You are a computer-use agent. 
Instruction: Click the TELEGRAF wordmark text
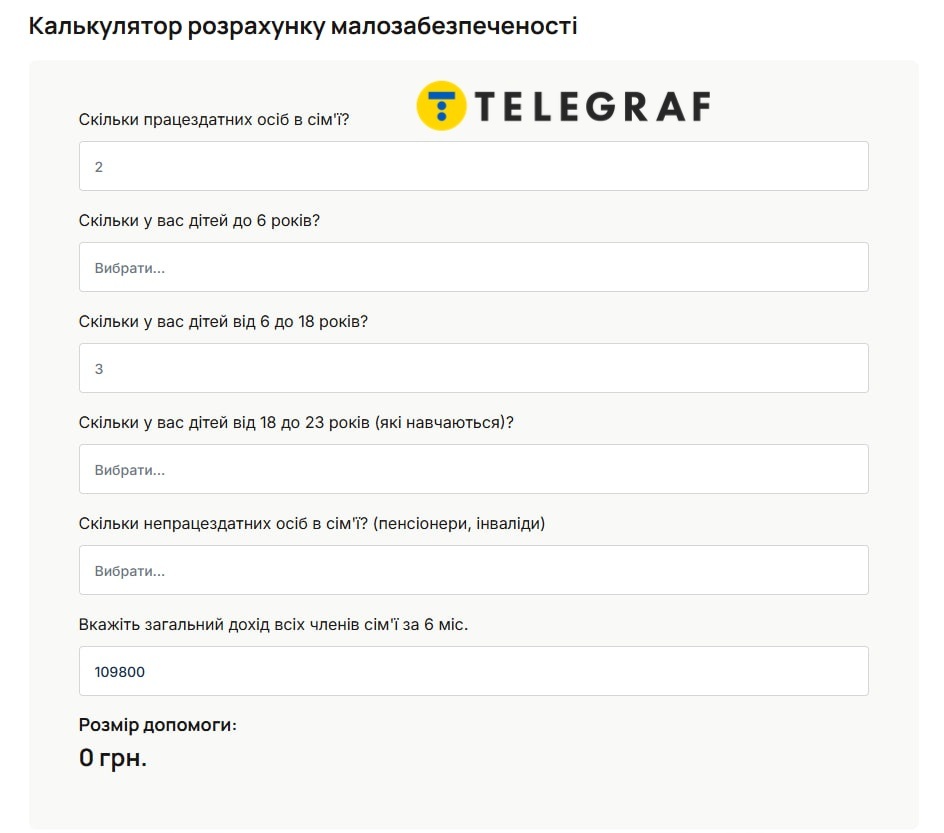[591, 106]
